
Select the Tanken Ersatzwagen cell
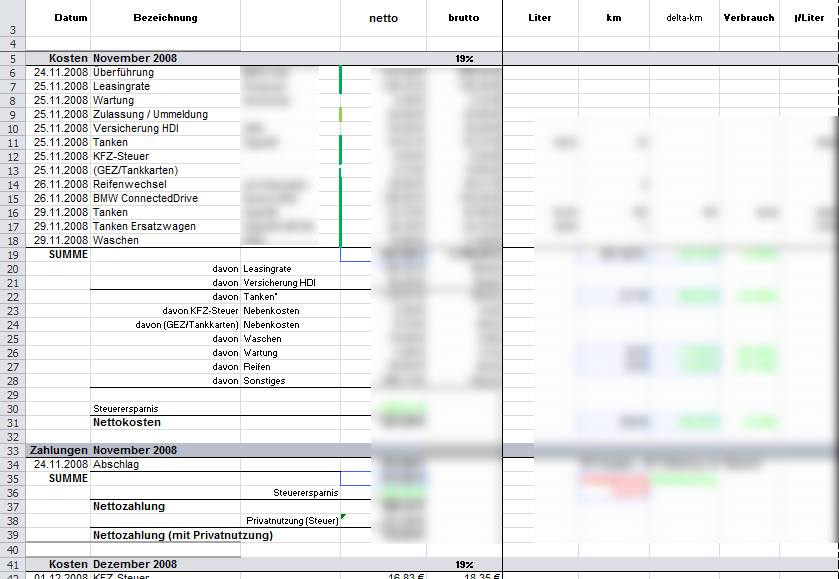pyautogui.click(x=144, y=227)
